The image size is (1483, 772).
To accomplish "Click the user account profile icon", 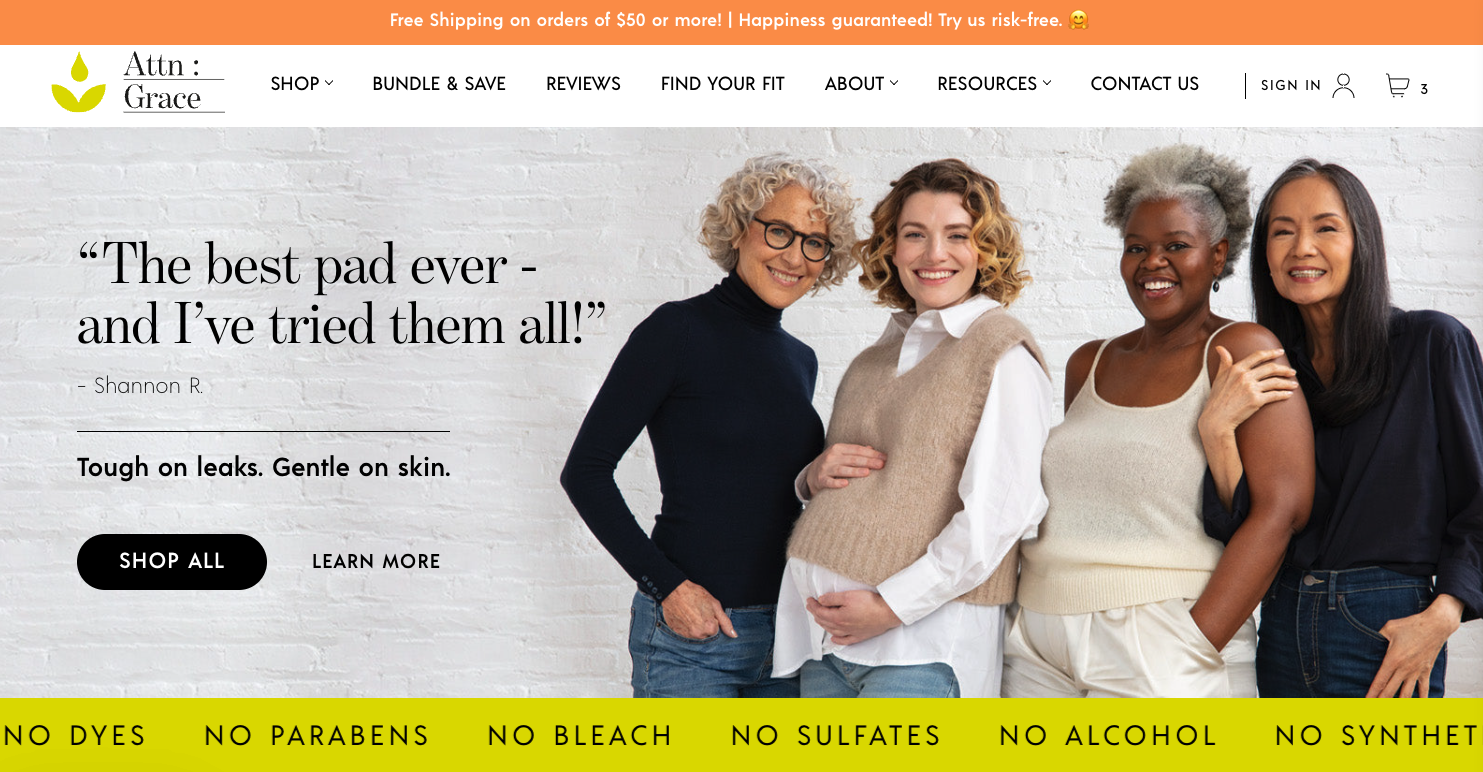I will pos(1344,85).
